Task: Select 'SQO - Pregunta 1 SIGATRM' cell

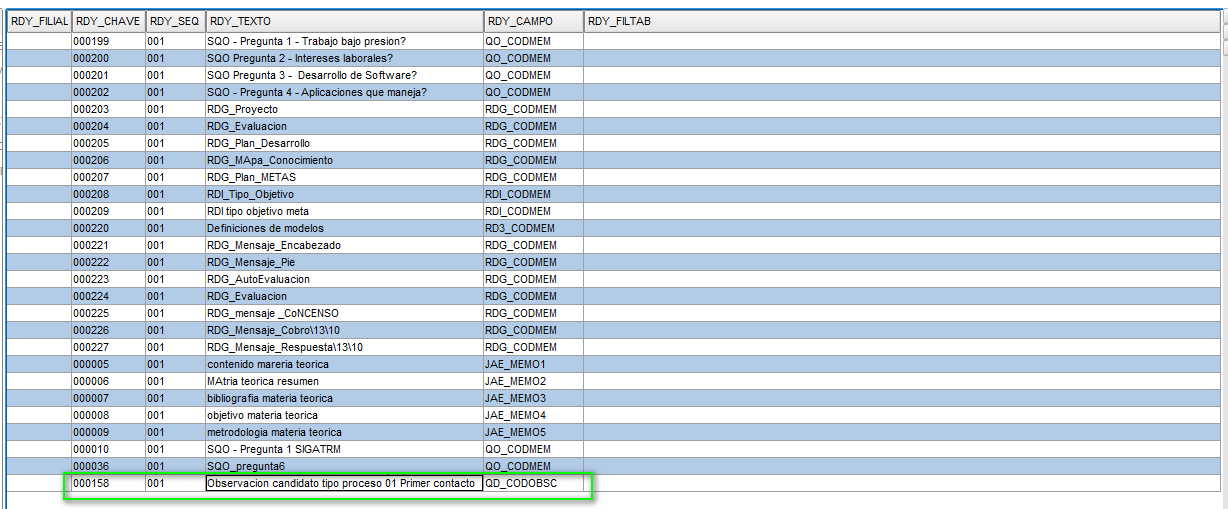Action: (345, 449)
